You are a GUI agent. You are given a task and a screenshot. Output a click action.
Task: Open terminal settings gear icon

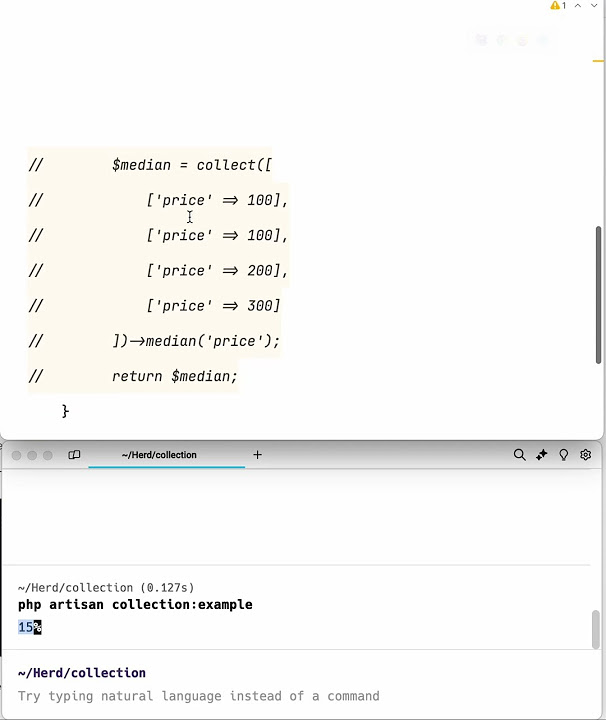coord(586,455)
